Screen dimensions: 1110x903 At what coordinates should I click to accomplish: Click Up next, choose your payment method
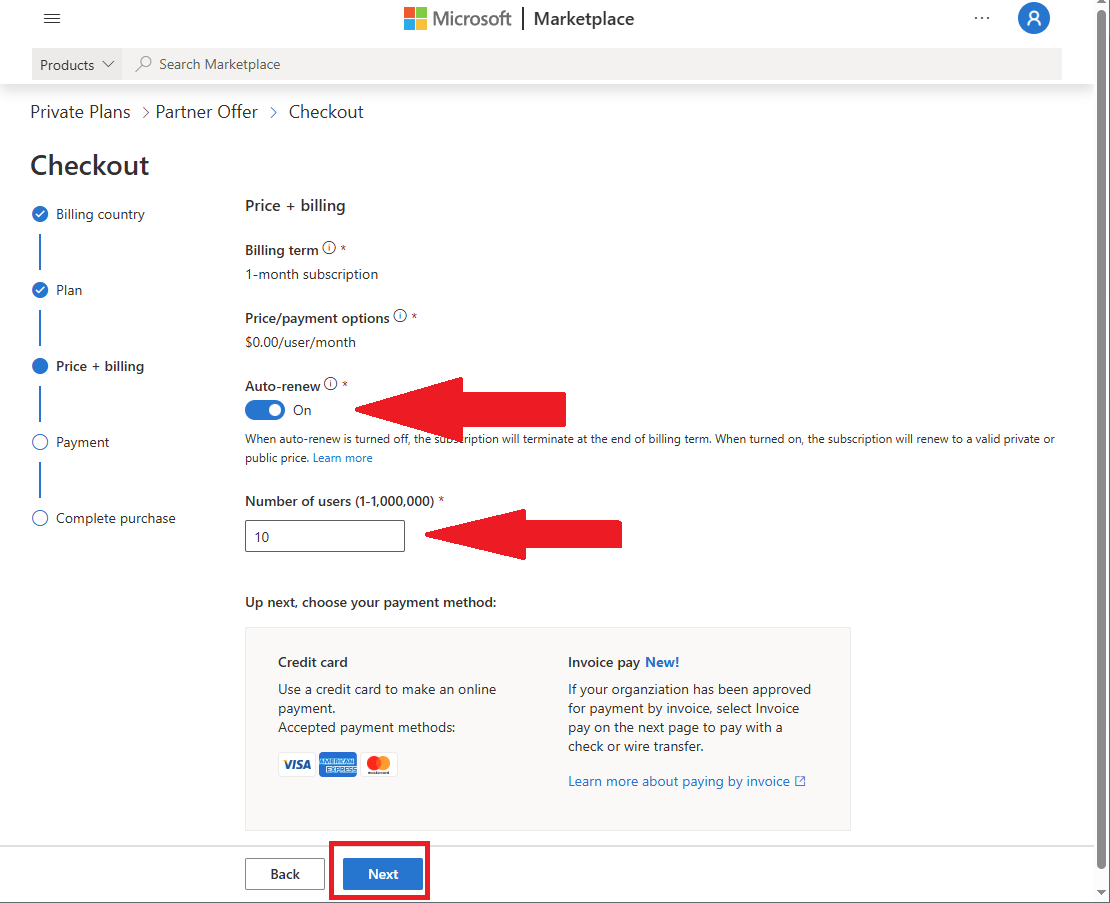tap(371, 602)
